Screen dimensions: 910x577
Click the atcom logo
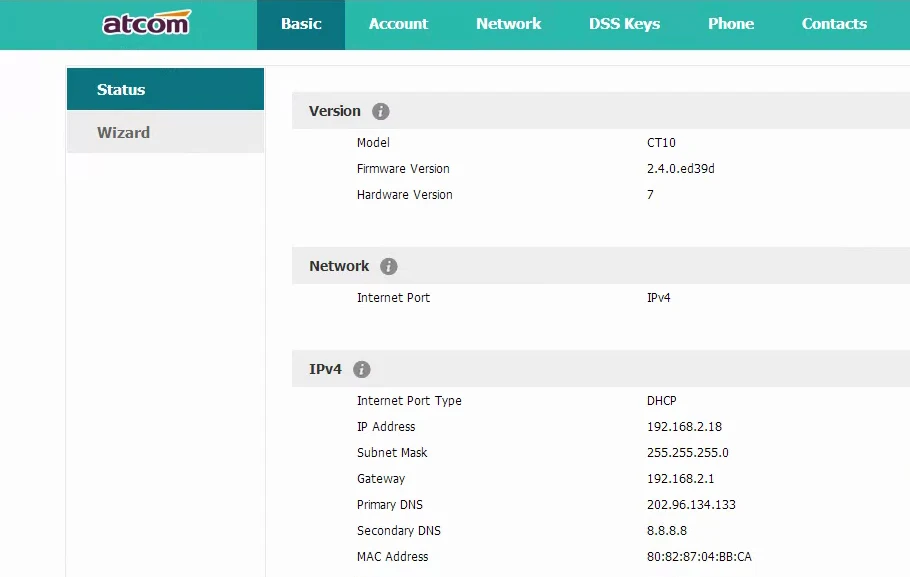[146, 23]
